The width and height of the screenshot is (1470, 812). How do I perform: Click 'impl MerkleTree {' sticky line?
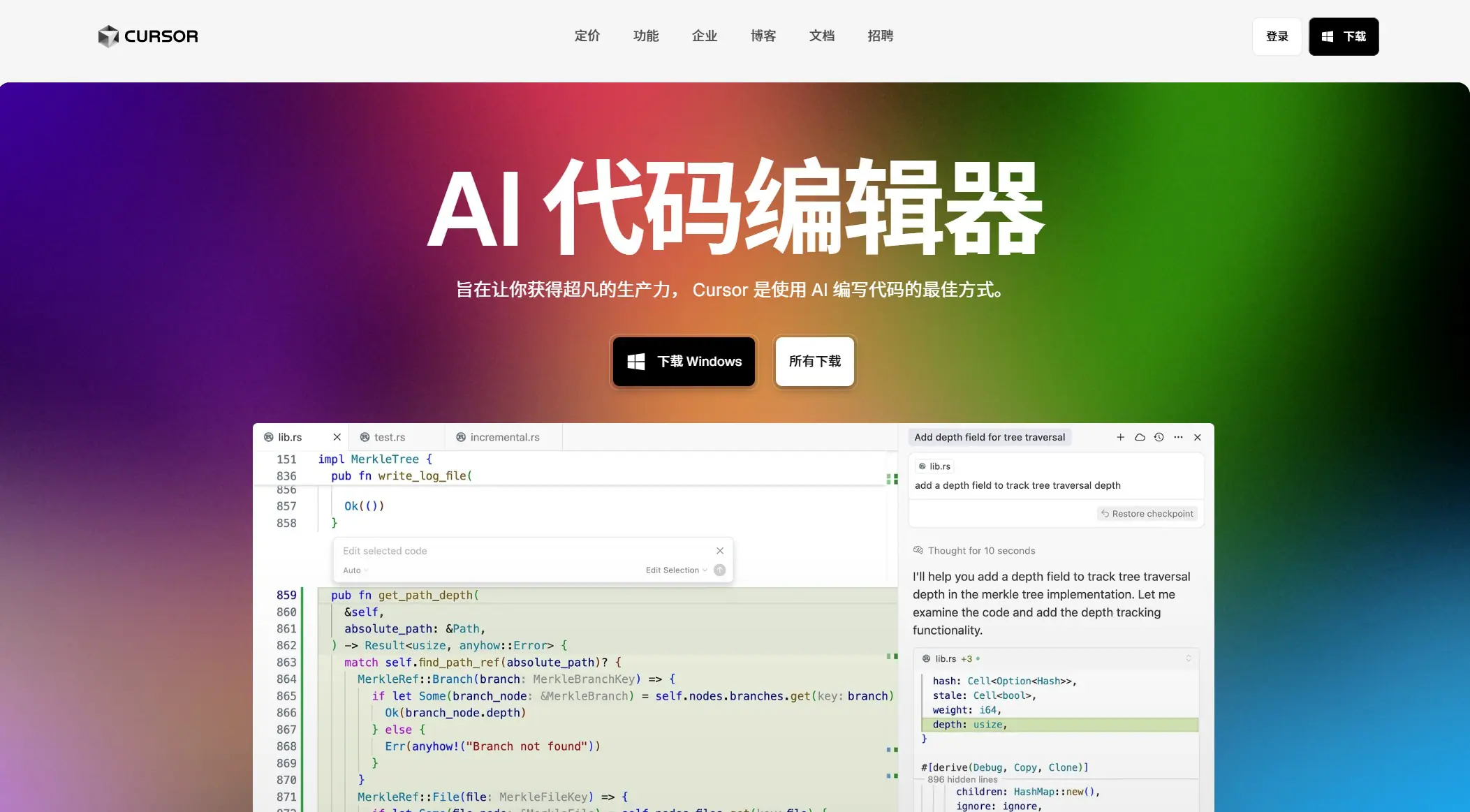click(x=375, y=459)
